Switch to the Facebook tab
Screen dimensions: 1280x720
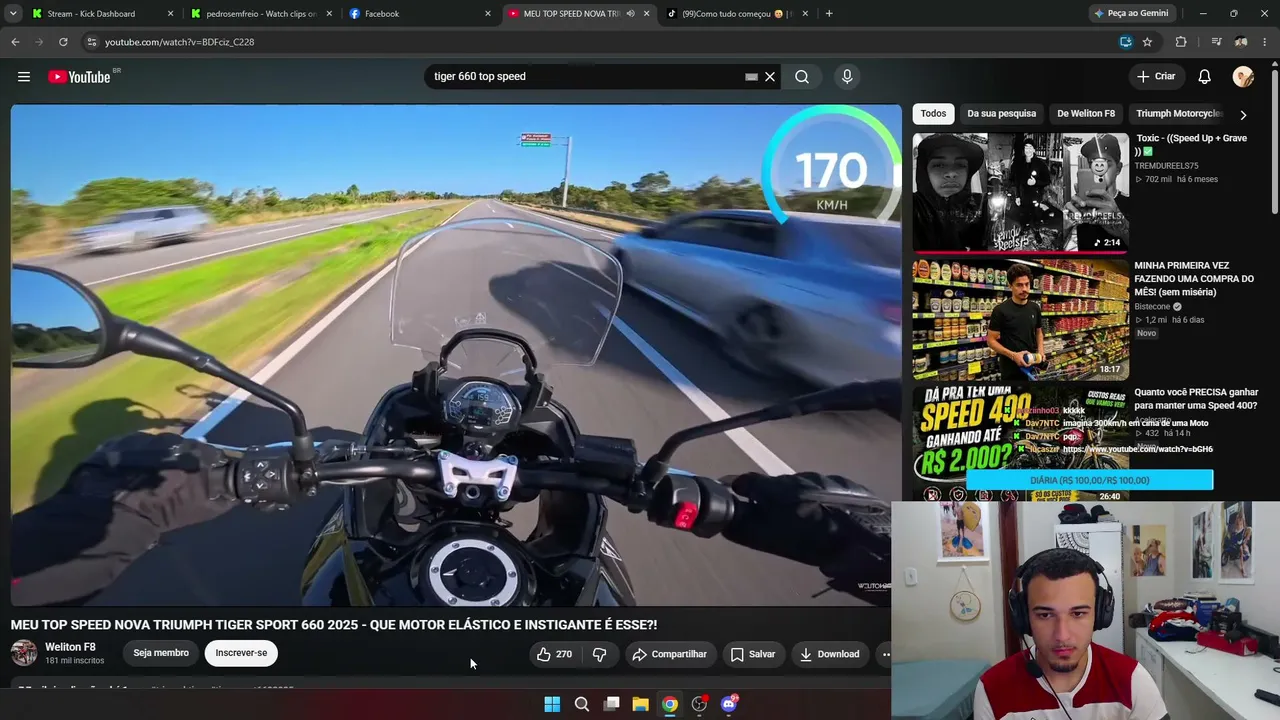pos(420,14)
